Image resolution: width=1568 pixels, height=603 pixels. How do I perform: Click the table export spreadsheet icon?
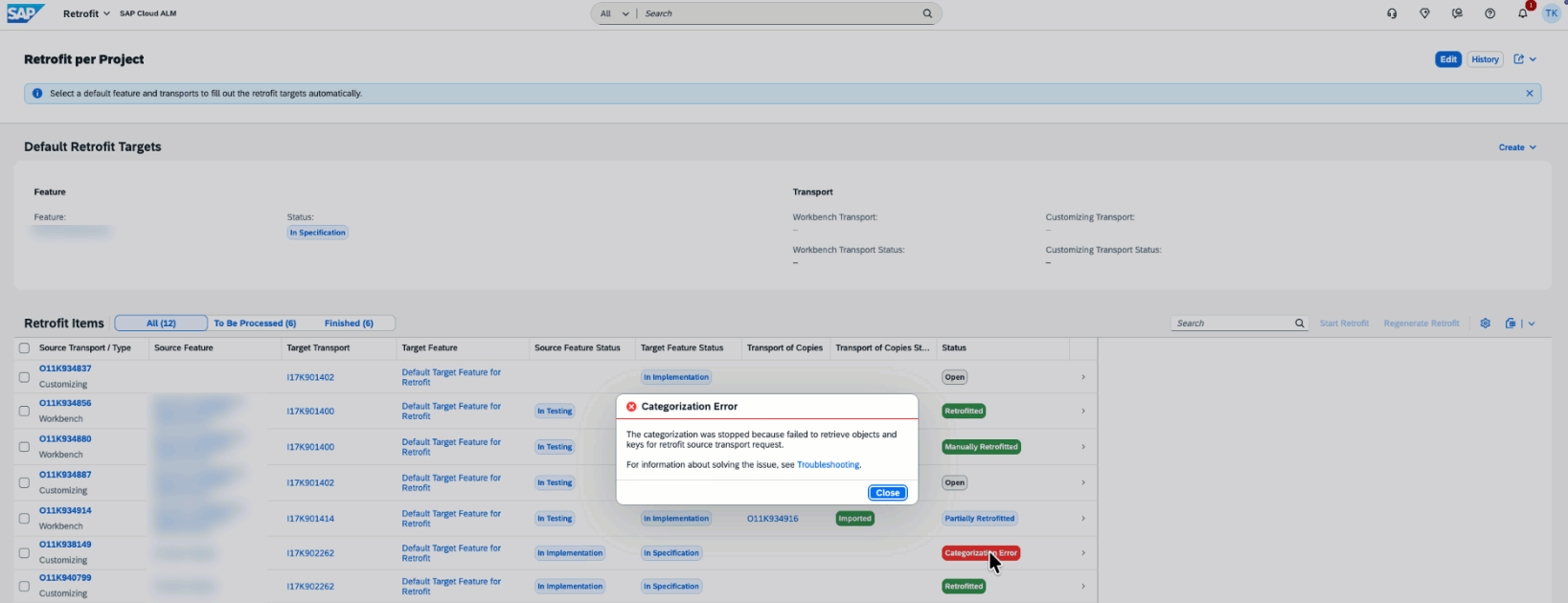click(x=1511, y=324)
